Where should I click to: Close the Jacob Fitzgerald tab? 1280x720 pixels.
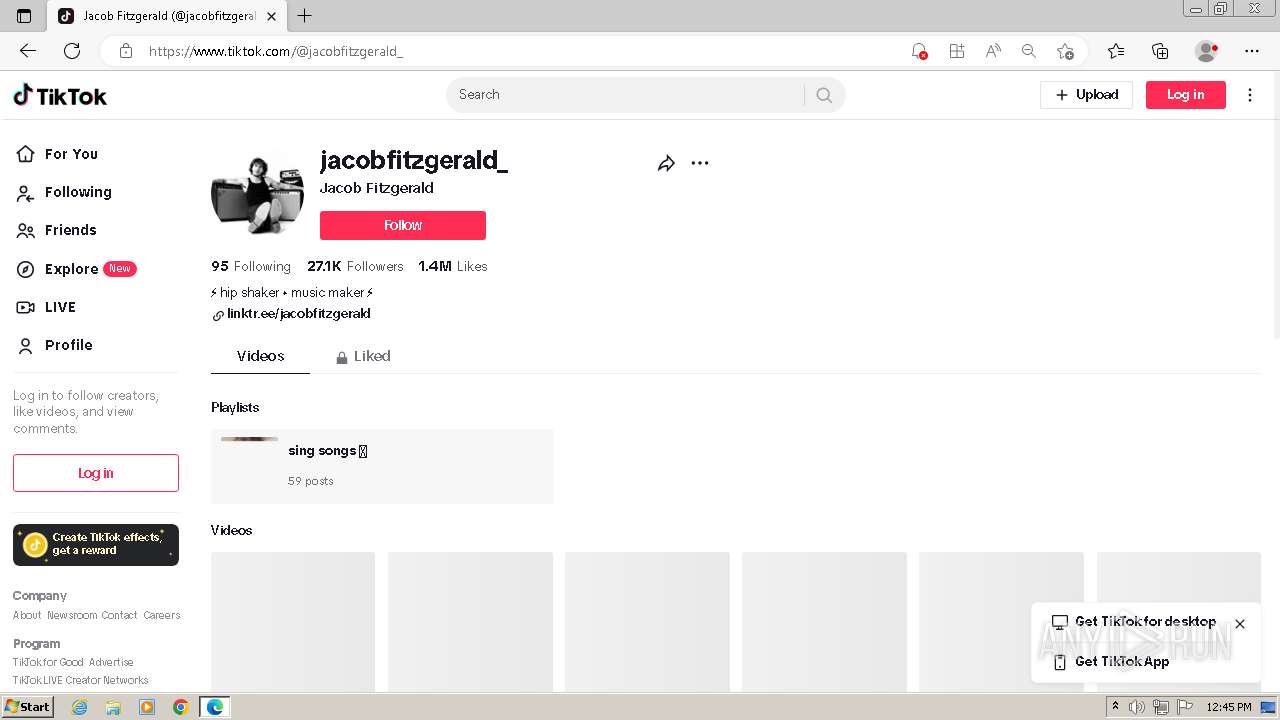coord(271,16)
